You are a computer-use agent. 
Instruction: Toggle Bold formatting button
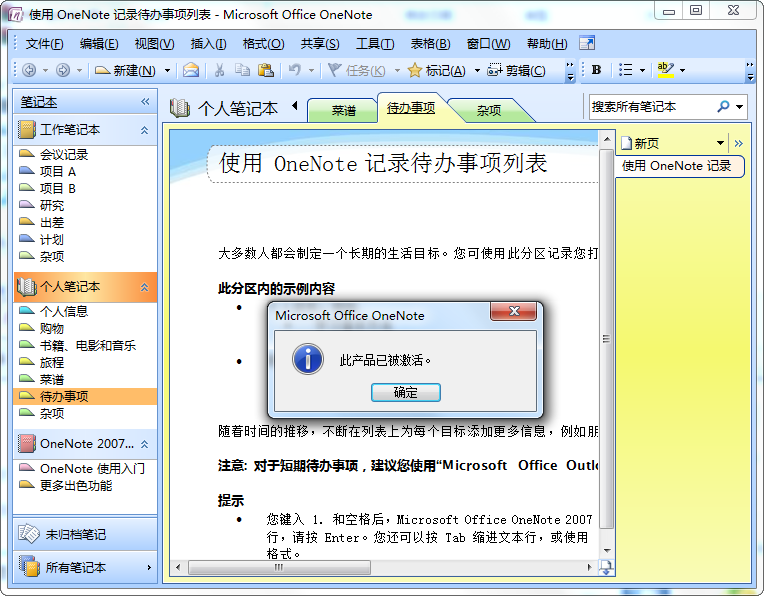pyautogui.click(x=596, y=70)
